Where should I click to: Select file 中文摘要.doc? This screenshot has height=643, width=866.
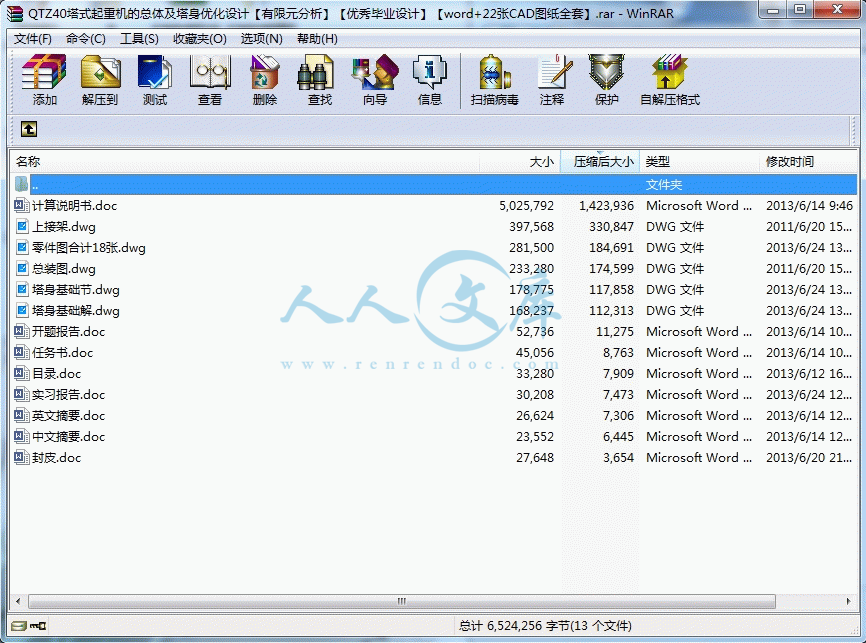click(x=434, y=436)
